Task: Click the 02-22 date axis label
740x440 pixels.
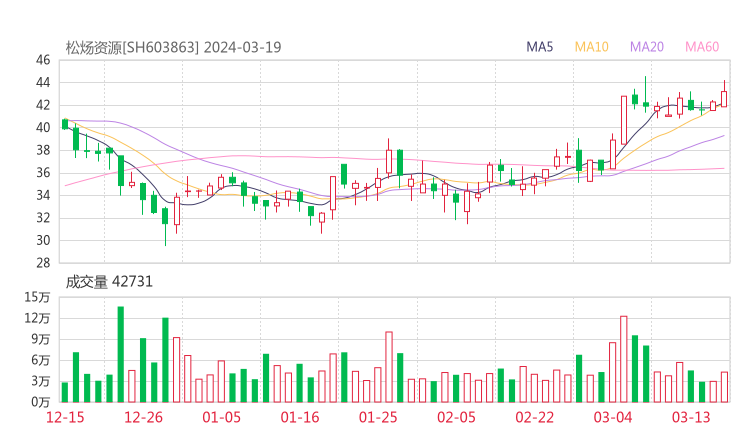Action: [534, 417]
